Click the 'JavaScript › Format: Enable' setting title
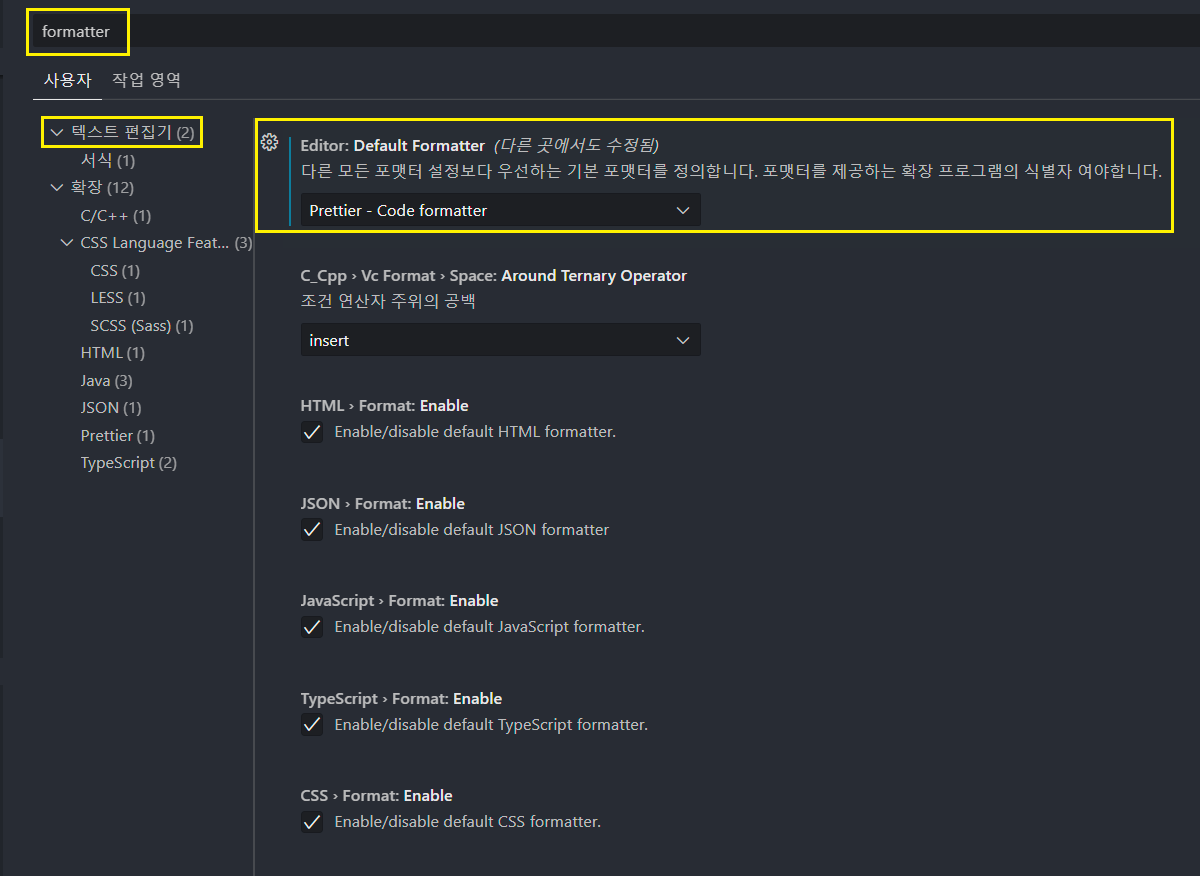The width and height of the screenshot is (1200, 876). click(399, 601)
